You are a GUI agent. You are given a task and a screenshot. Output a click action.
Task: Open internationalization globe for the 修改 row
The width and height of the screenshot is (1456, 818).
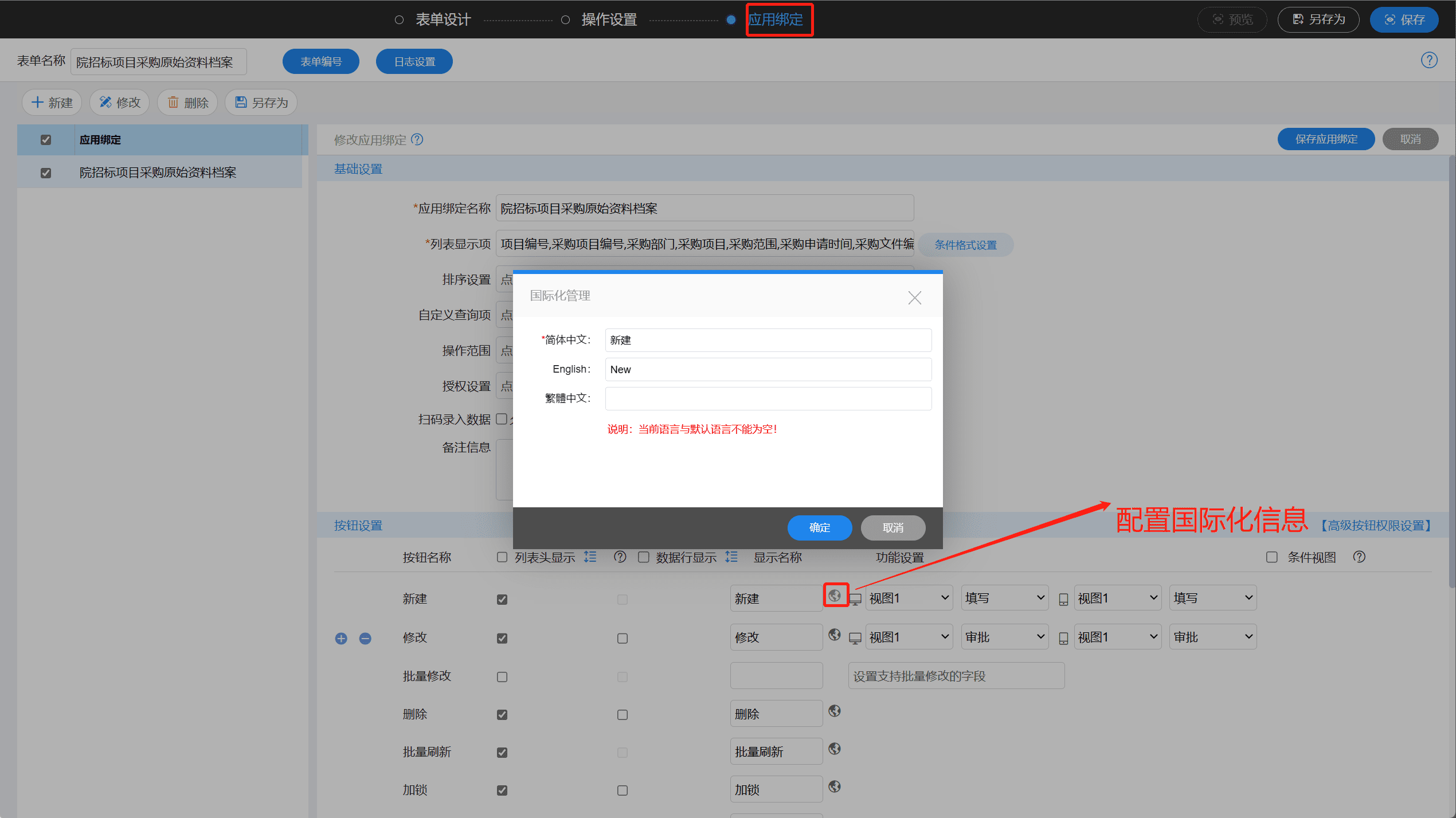pos(835,635)
